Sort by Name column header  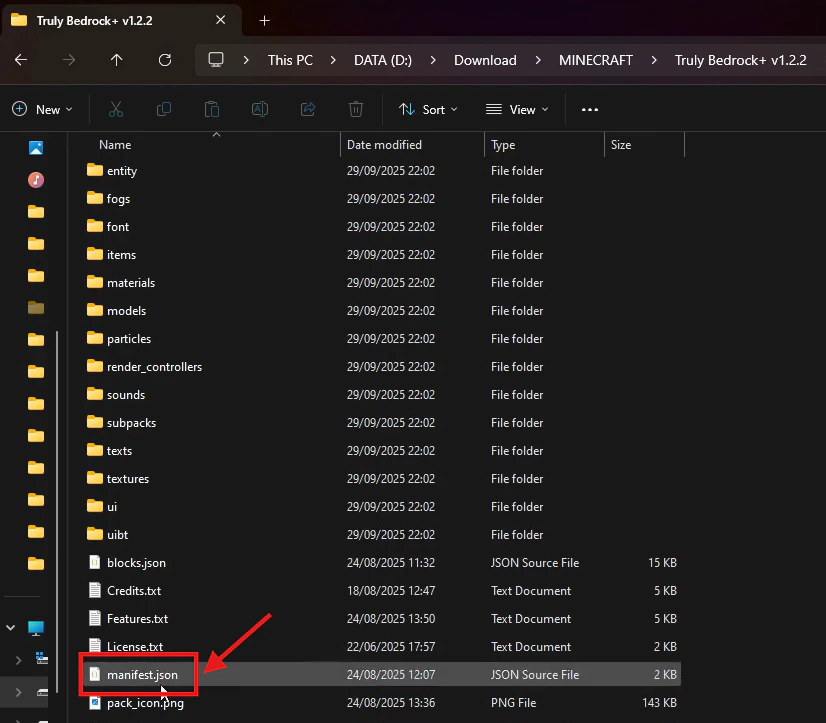pyautogui.click(x=115, y=145)
